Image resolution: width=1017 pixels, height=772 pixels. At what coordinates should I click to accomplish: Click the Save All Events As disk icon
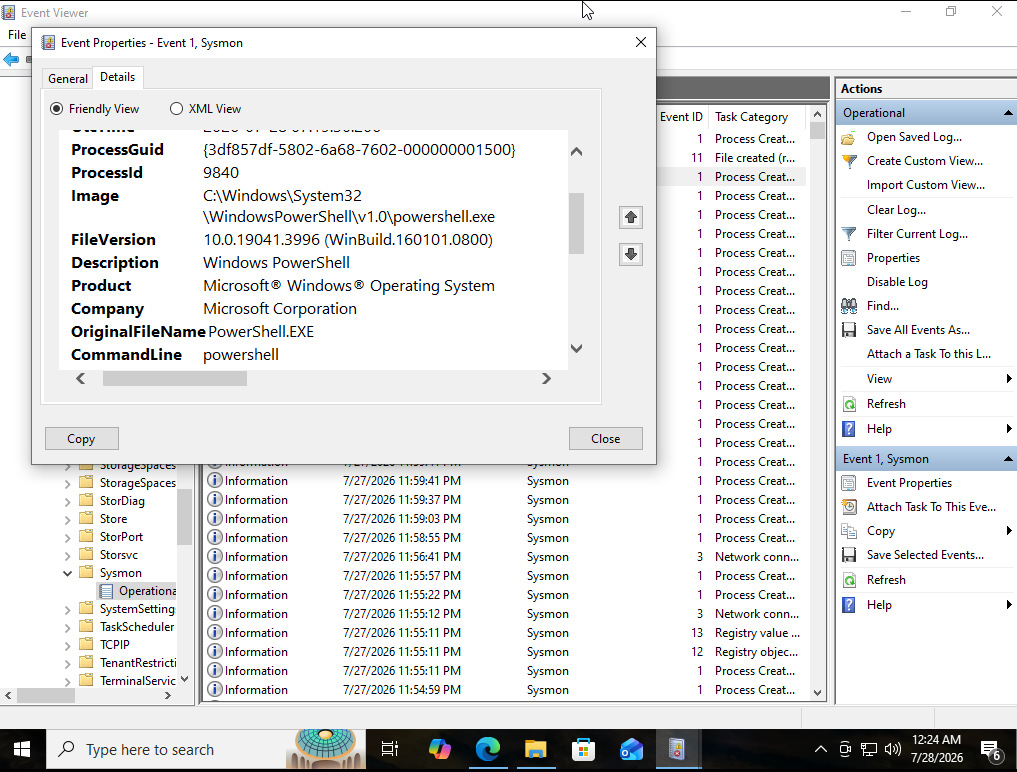coord(848,330)
